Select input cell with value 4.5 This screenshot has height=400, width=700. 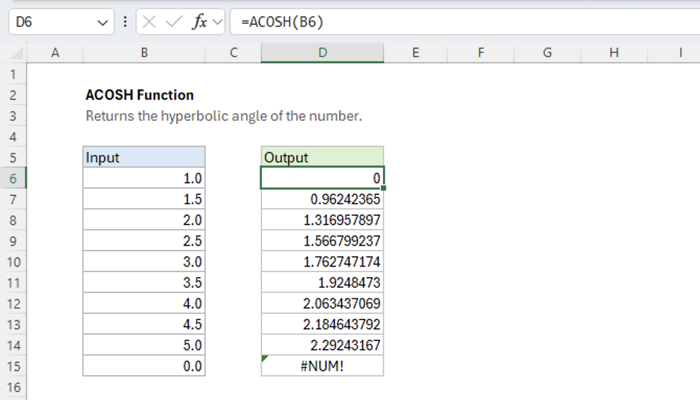[144, 325]
